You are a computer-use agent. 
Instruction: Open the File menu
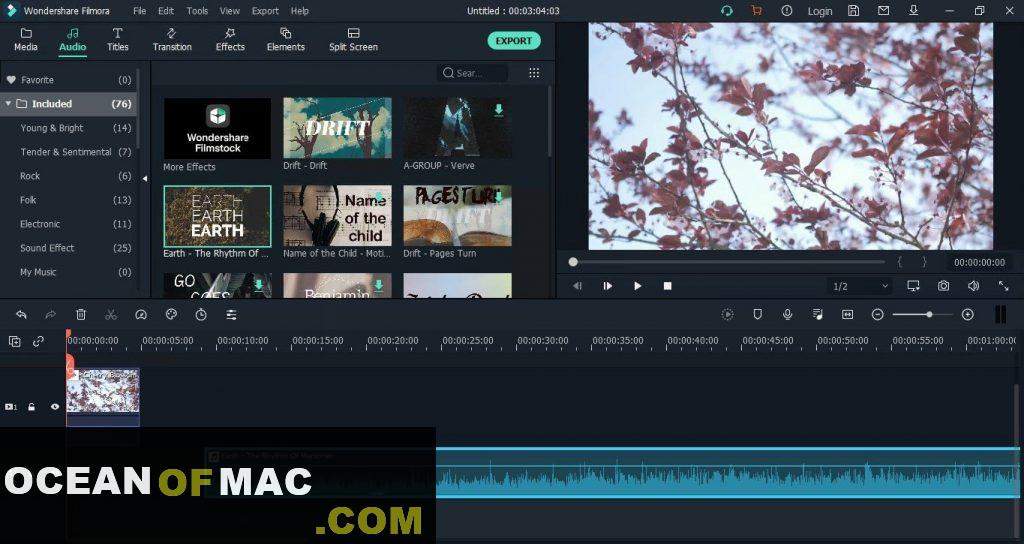[140, 11]
